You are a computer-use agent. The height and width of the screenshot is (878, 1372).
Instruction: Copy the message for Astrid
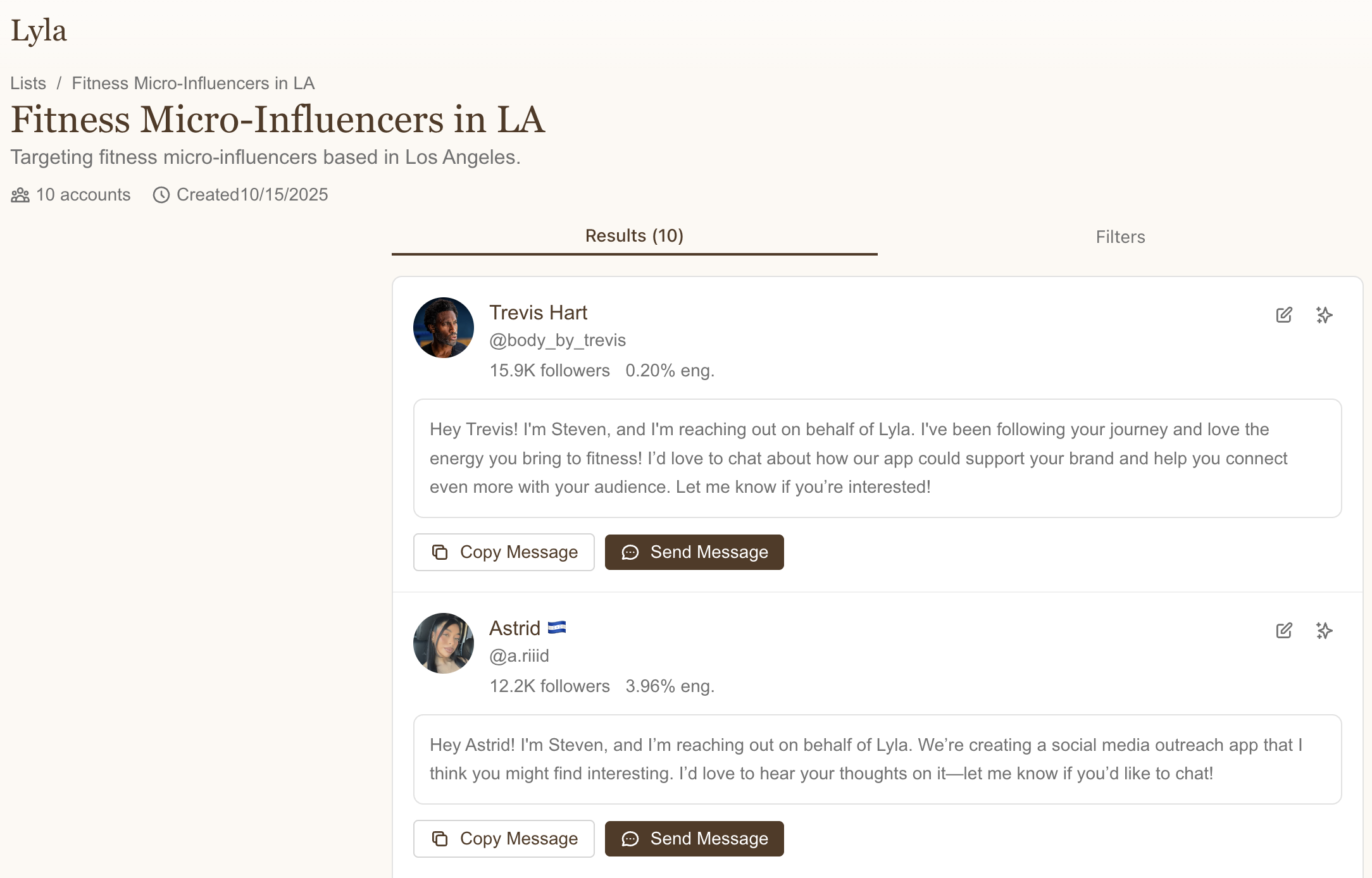pyautogui.click(x=504, y=839)
